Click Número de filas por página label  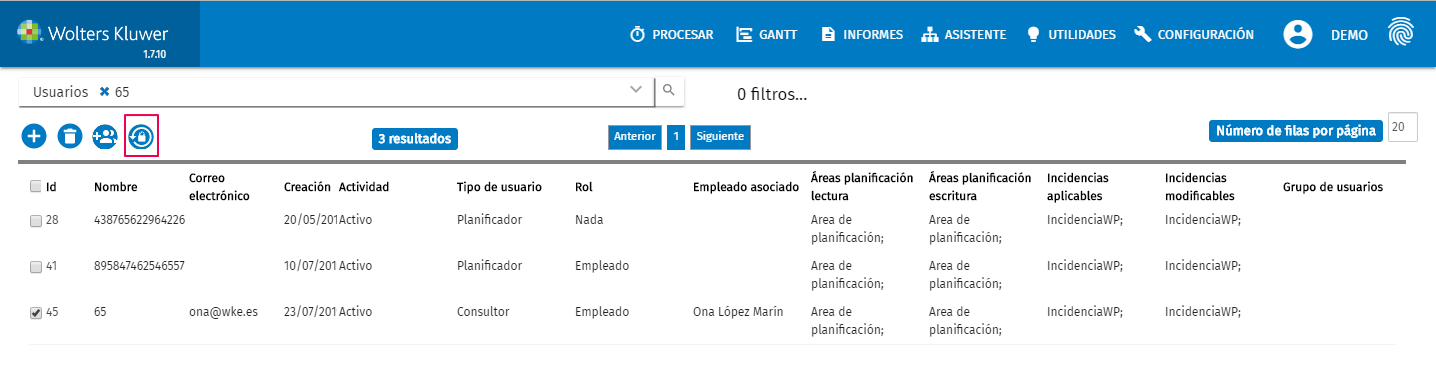1296,131
